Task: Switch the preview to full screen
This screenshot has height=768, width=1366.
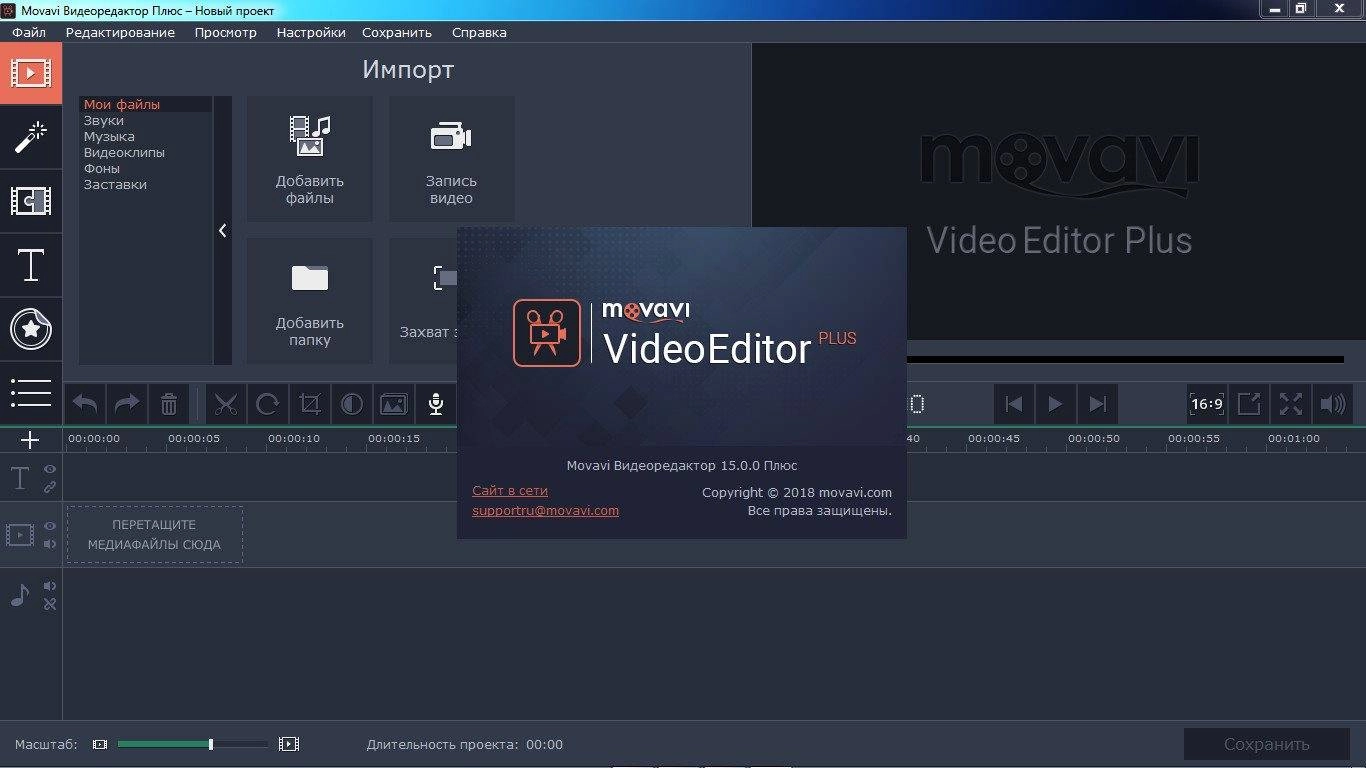Action: pyautogui.click(x=1291, y=404)
